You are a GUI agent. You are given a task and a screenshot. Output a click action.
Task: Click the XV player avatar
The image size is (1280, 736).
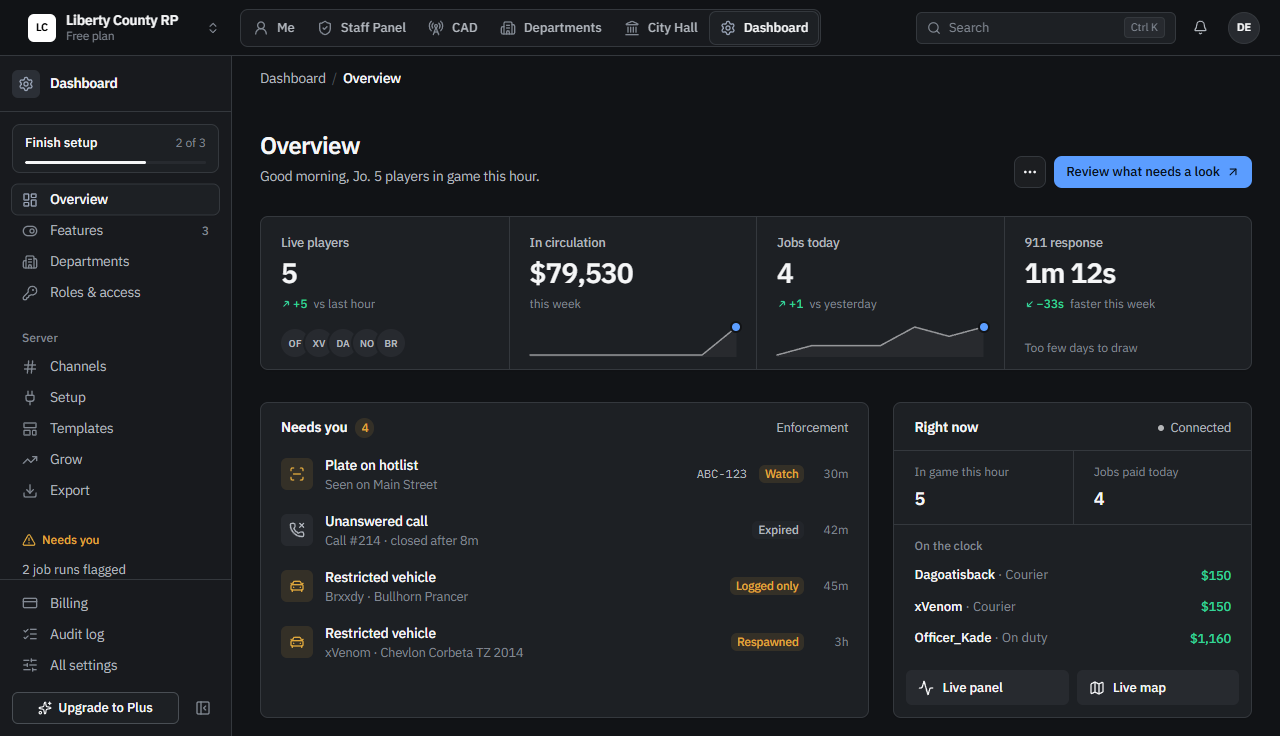[319, 343]
